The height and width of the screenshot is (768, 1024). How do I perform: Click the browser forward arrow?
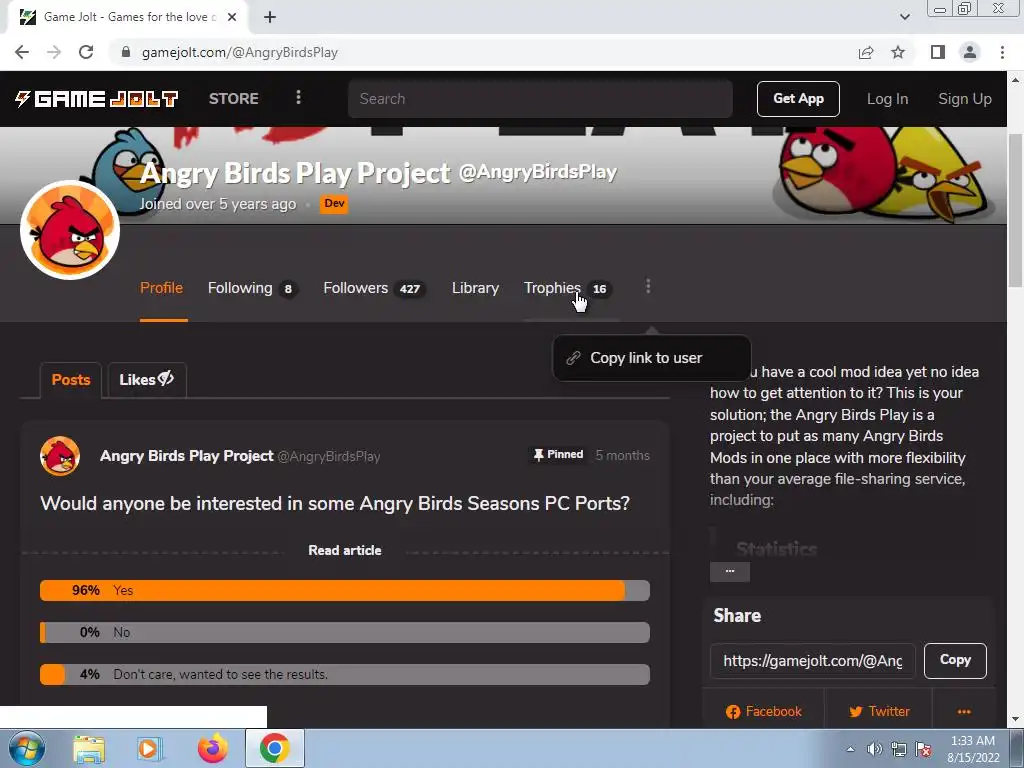tap(54, 52)
